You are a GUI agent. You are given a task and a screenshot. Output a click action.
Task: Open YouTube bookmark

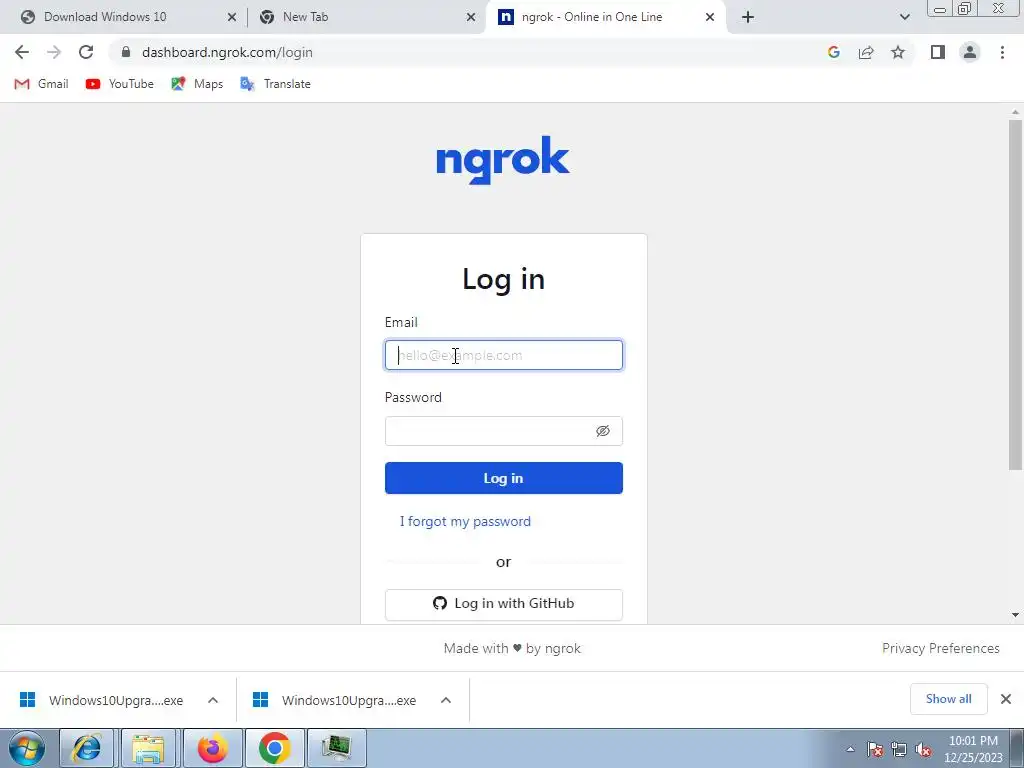coord(120,84)
